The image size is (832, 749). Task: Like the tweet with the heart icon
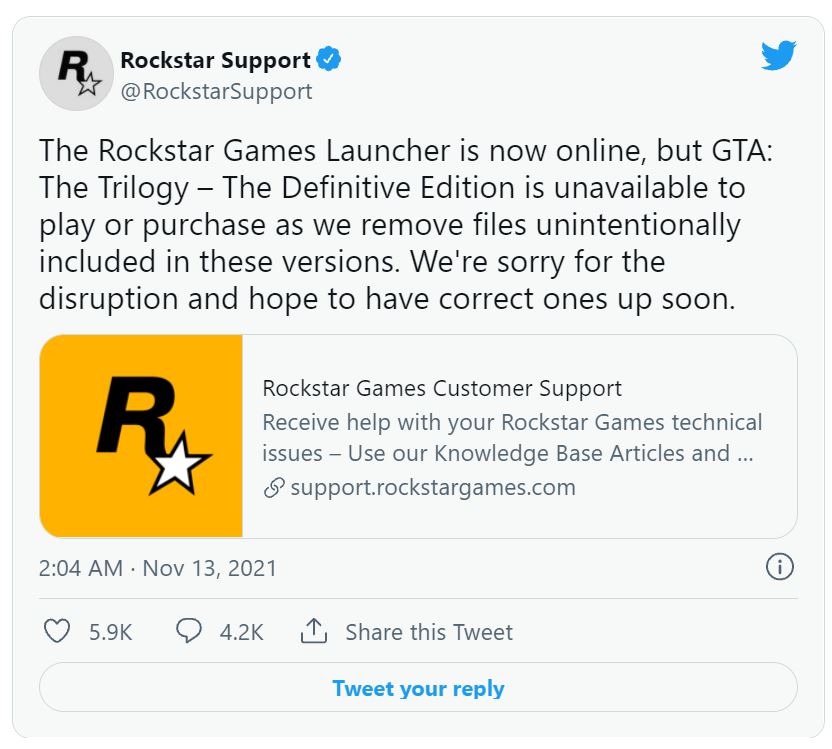click(x=57, y=631)
